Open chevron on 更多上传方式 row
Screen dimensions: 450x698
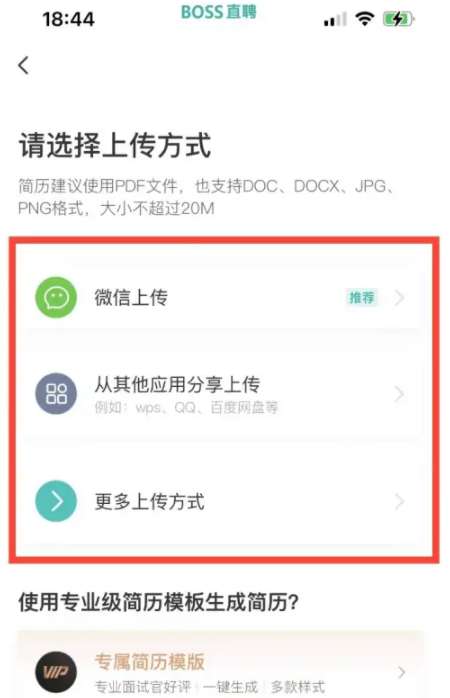[399, 501]
